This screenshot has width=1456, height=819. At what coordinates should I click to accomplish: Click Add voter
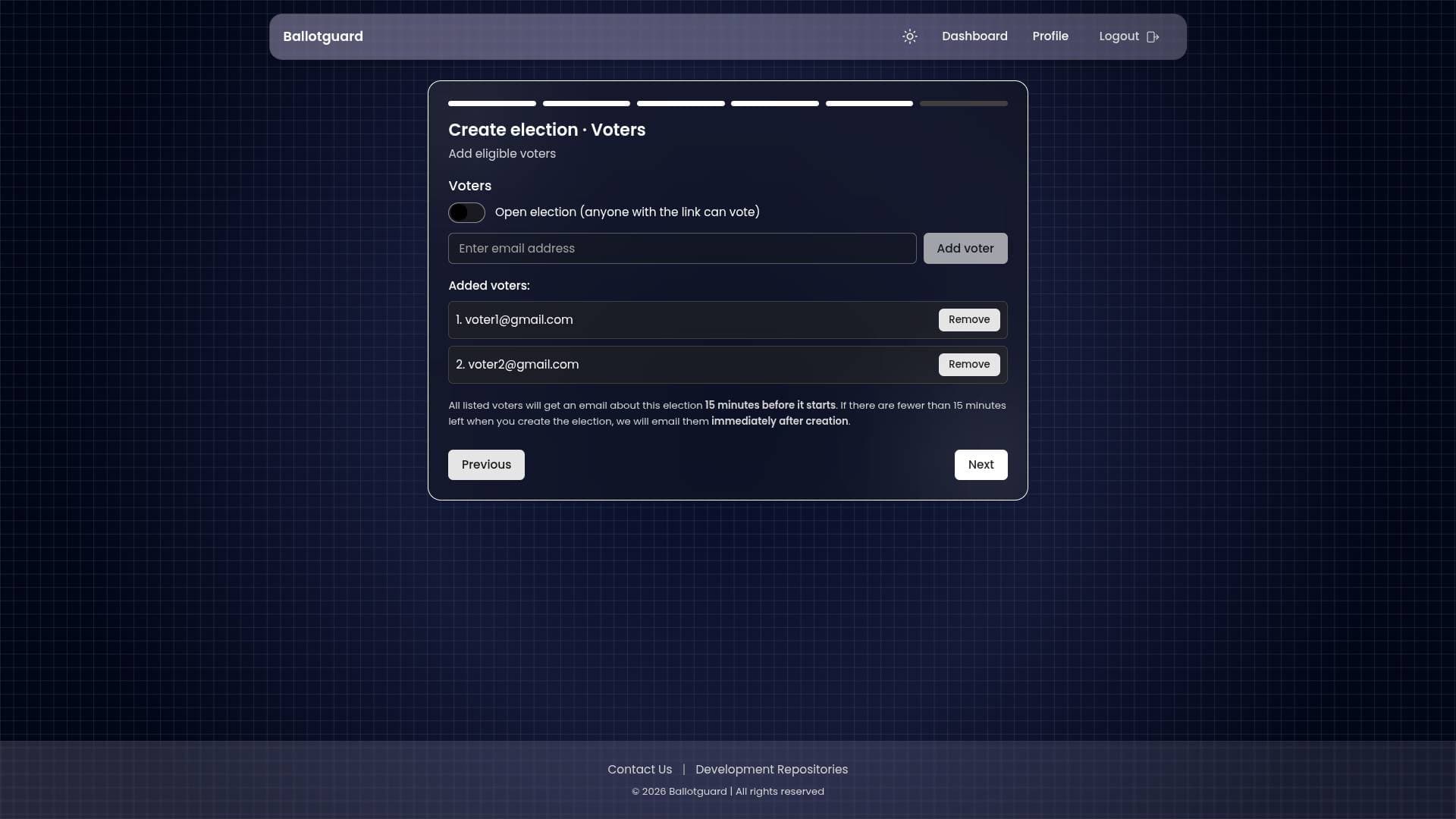pyautogui.click(x=965, y=248)
